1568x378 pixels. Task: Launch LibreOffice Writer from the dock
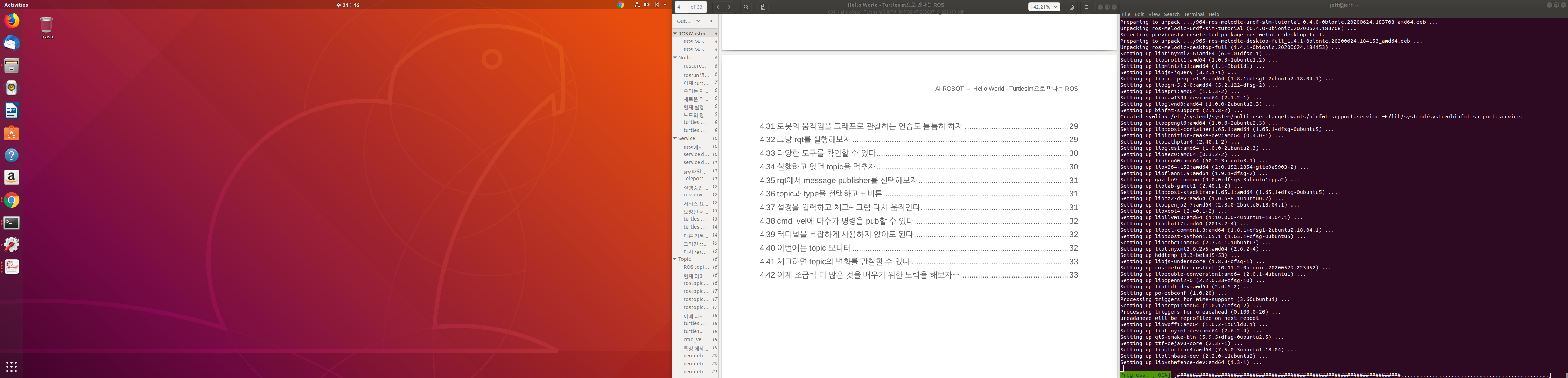pyautogui.click(x=12, y=110)
